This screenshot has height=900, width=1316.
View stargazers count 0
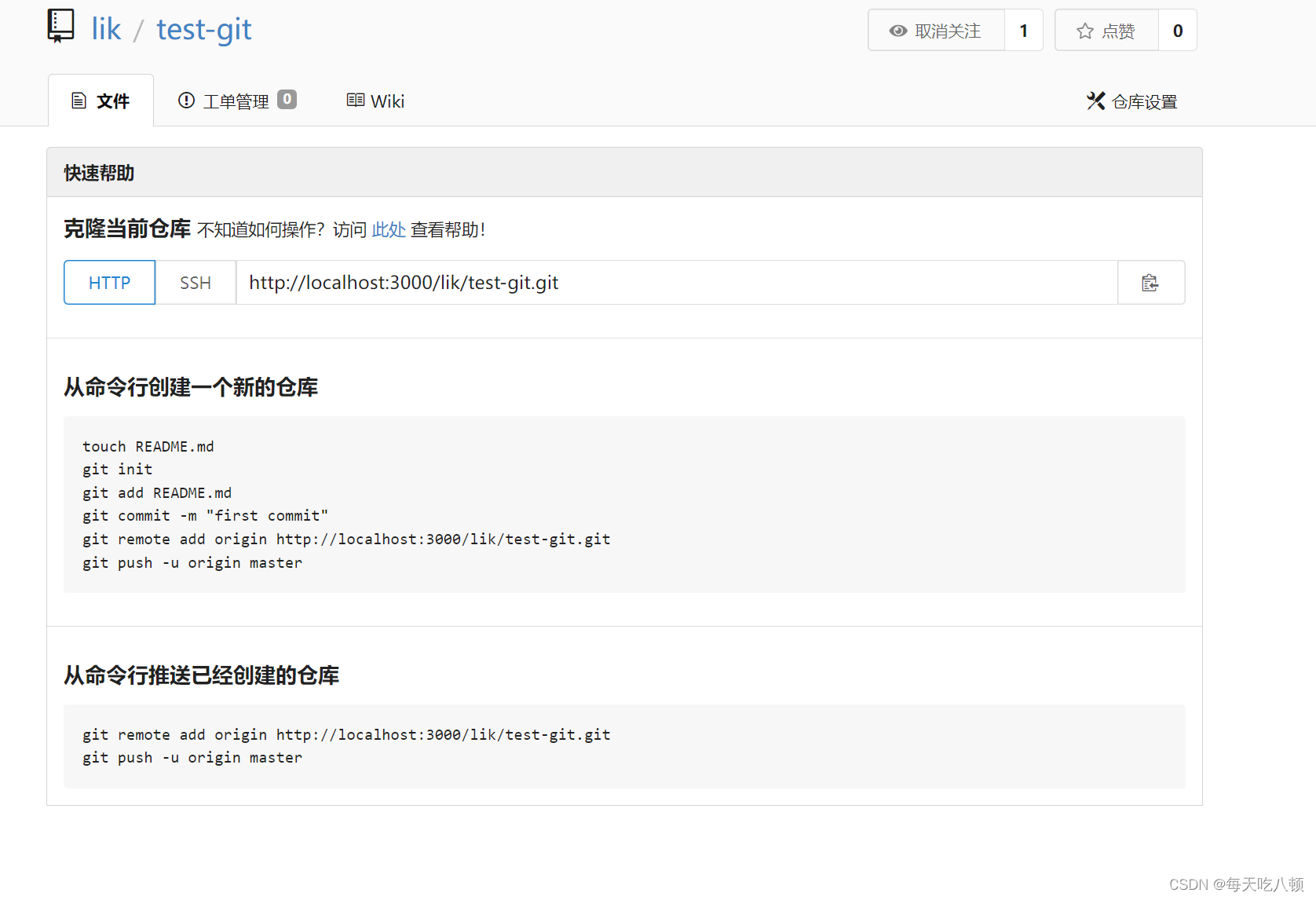[x=1178, y=31]
